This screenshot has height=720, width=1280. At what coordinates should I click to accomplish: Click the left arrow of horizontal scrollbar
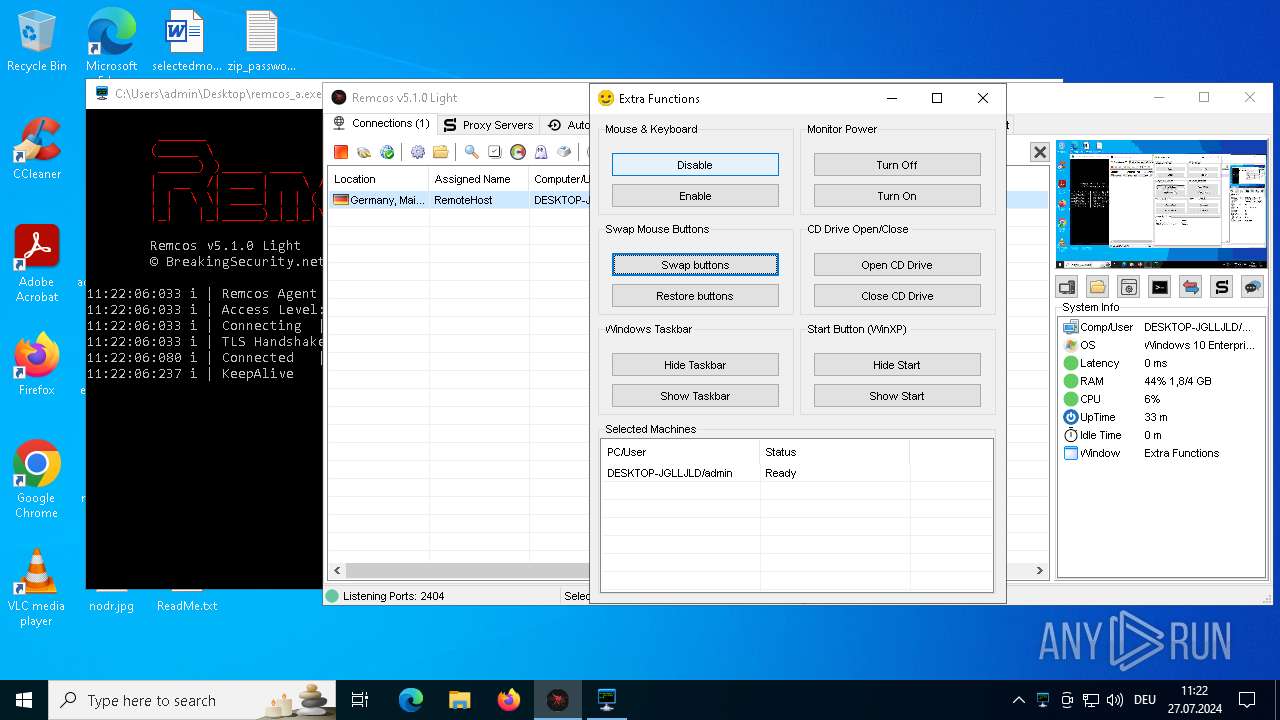[x=337, y=570]
